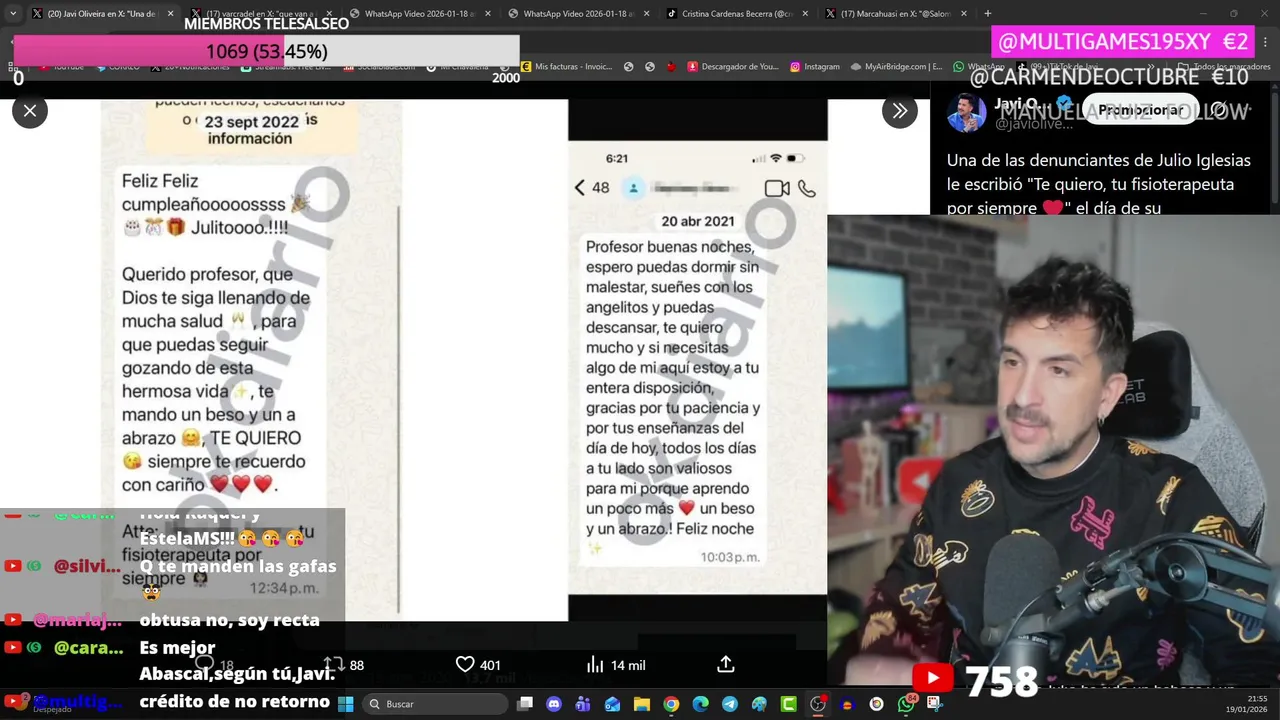Open Javi Oliveira's profile avatar
This screenshot has height=720, width=1280.
[x=966, y=113]
